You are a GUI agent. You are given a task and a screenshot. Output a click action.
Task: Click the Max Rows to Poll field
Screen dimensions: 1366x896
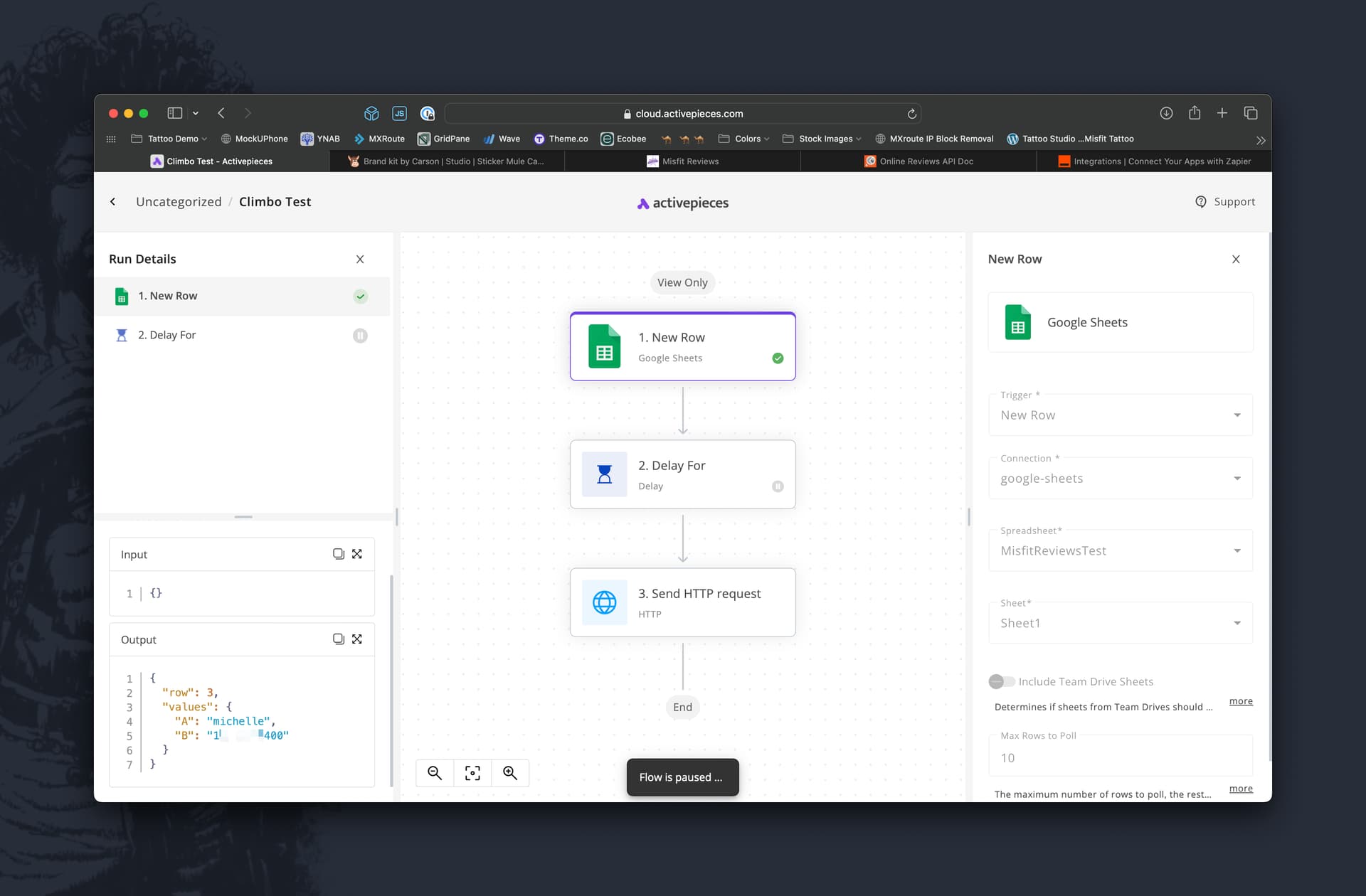(1120, 757)
